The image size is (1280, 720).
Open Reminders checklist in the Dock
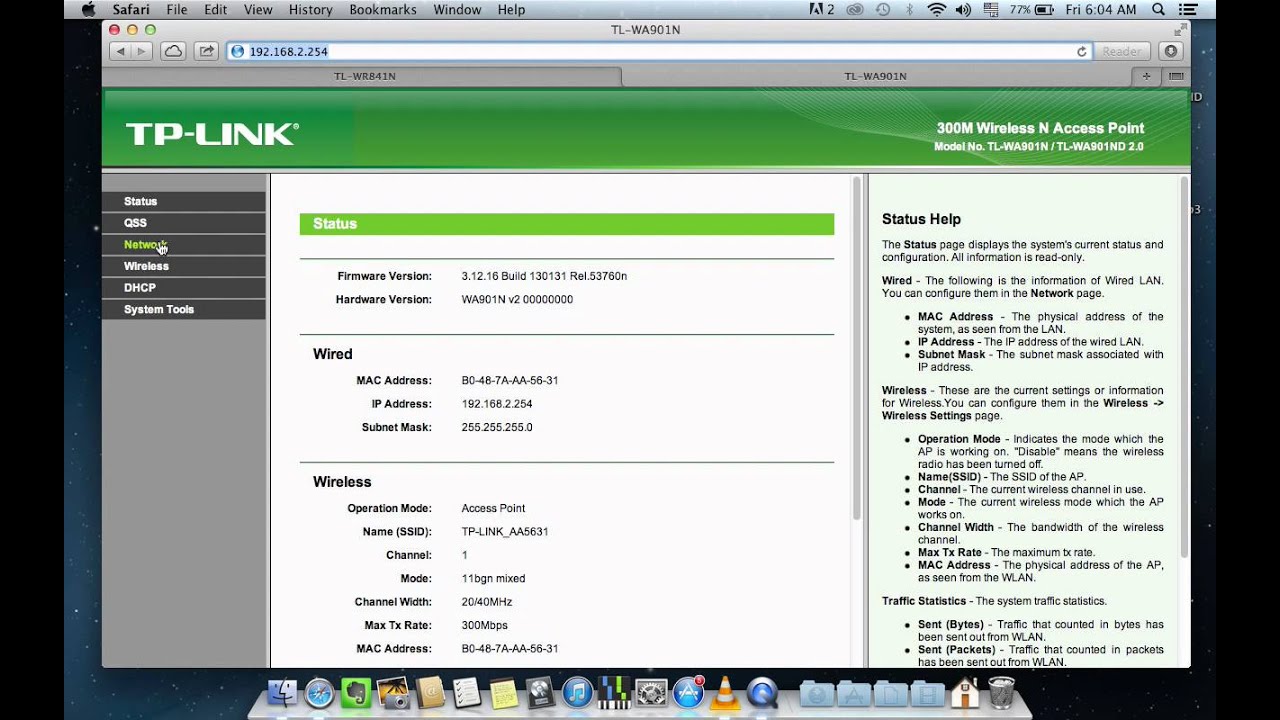466,692
